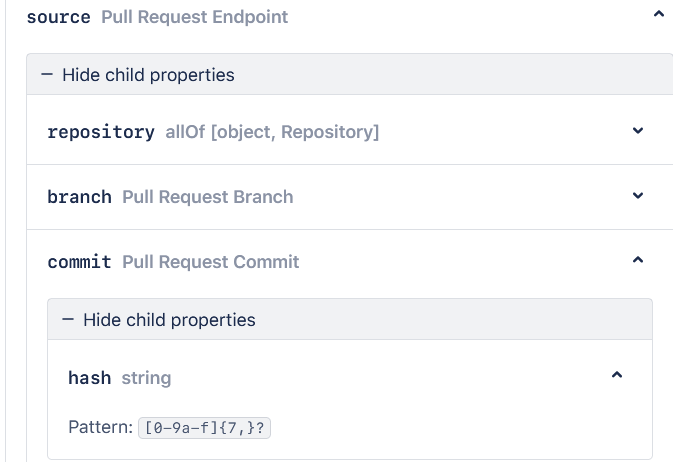
Task: Collapse the source property chevron
Action: click(x=657, y=15)
